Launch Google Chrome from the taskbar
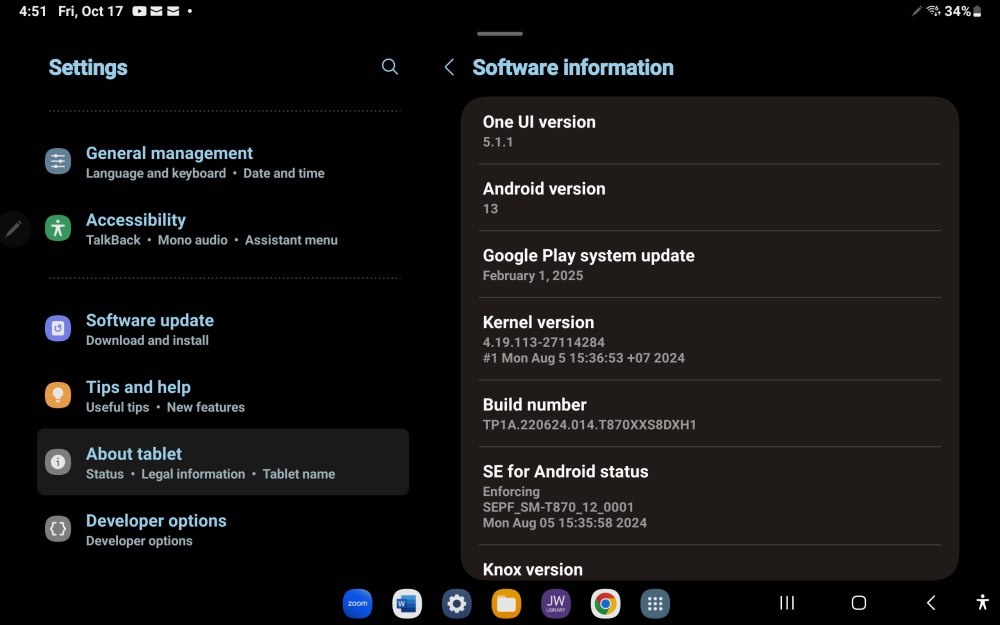 click(x=605, y=603)
